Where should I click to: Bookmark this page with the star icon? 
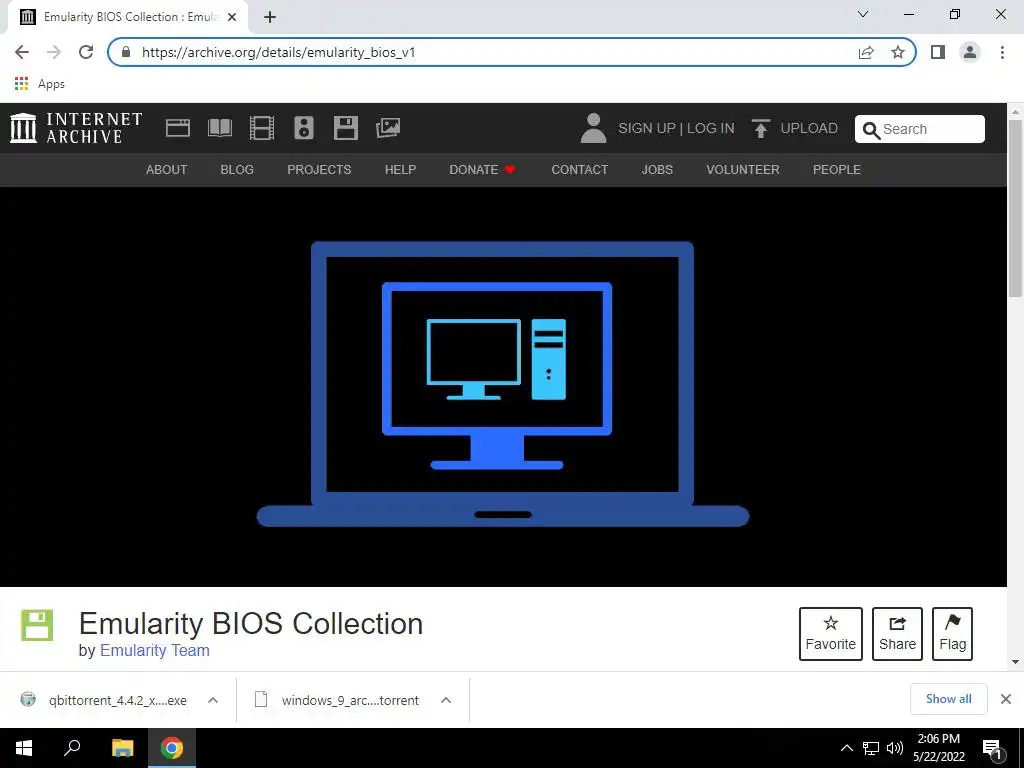898,52
